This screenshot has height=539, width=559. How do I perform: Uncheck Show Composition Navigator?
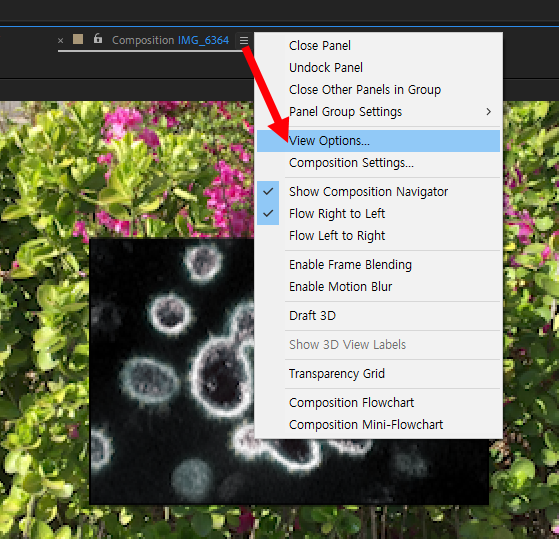tap(378, 192)
